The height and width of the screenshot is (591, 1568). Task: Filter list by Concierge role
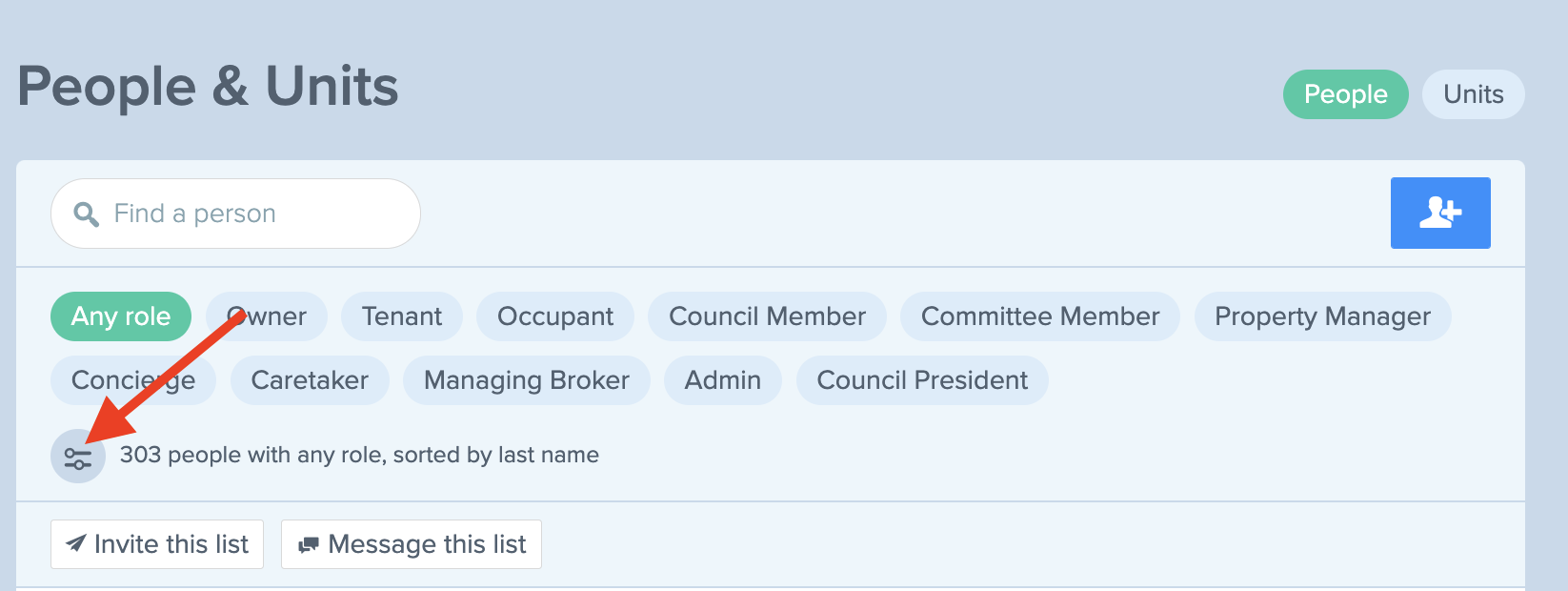133,380
